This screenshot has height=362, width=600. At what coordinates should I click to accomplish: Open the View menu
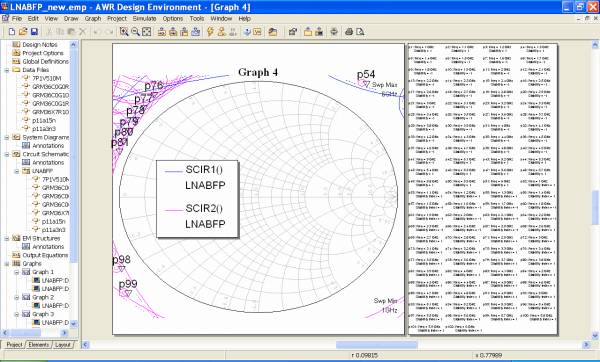[x=51, y=18]
